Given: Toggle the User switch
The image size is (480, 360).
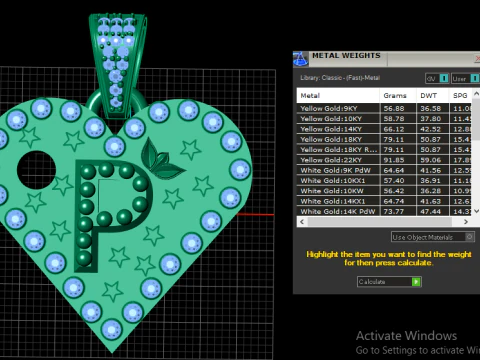Looking at the screenshot, I should [x=474, y=78].
